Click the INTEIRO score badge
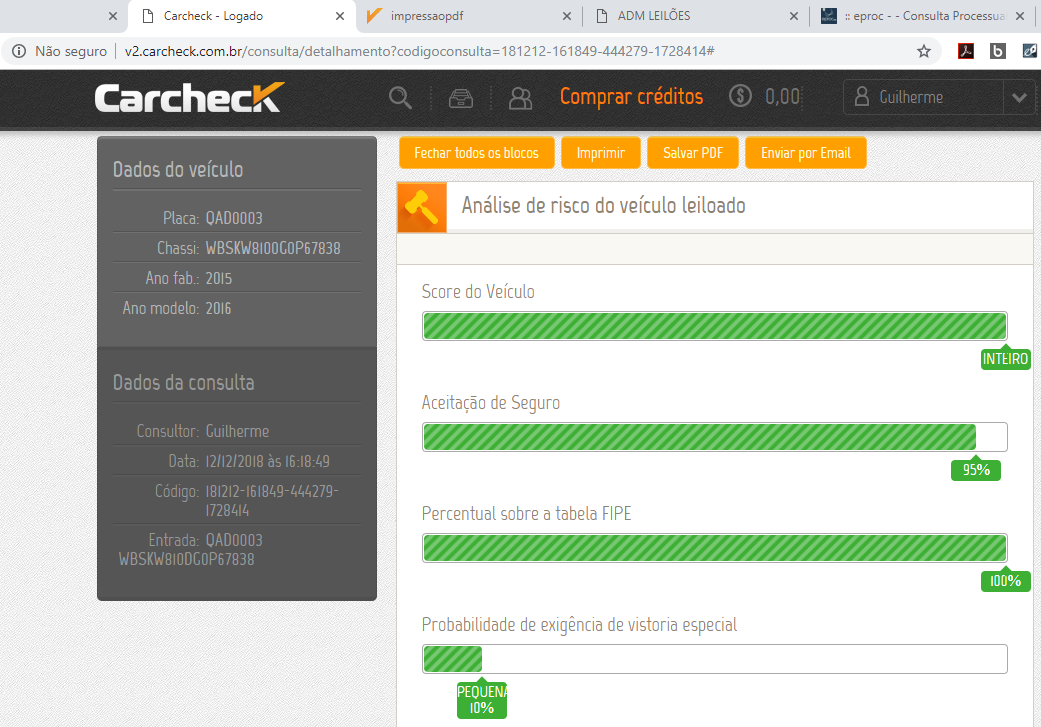Screen dimensions: 1041x727 [1005, 359]
